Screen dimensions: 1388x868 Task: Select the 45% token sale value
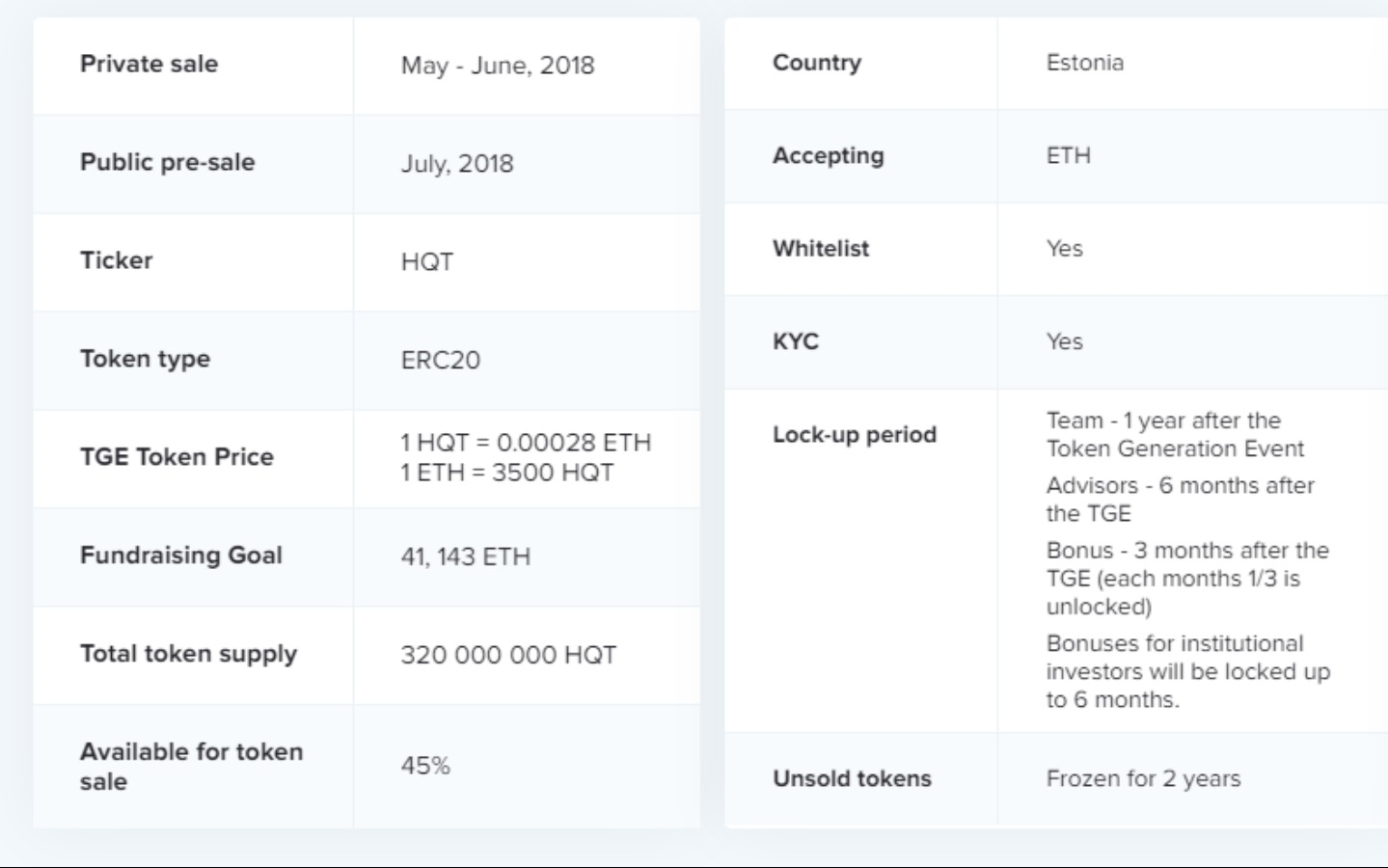(425, 766)
